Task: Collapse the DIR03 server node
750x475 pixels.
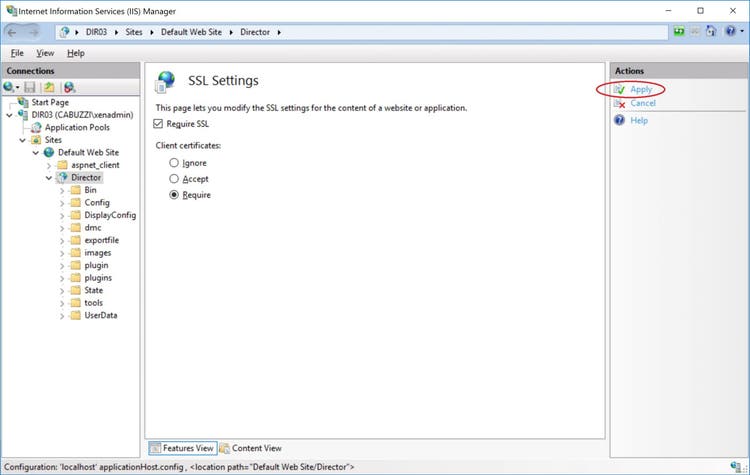Action: tap(10, 115)
